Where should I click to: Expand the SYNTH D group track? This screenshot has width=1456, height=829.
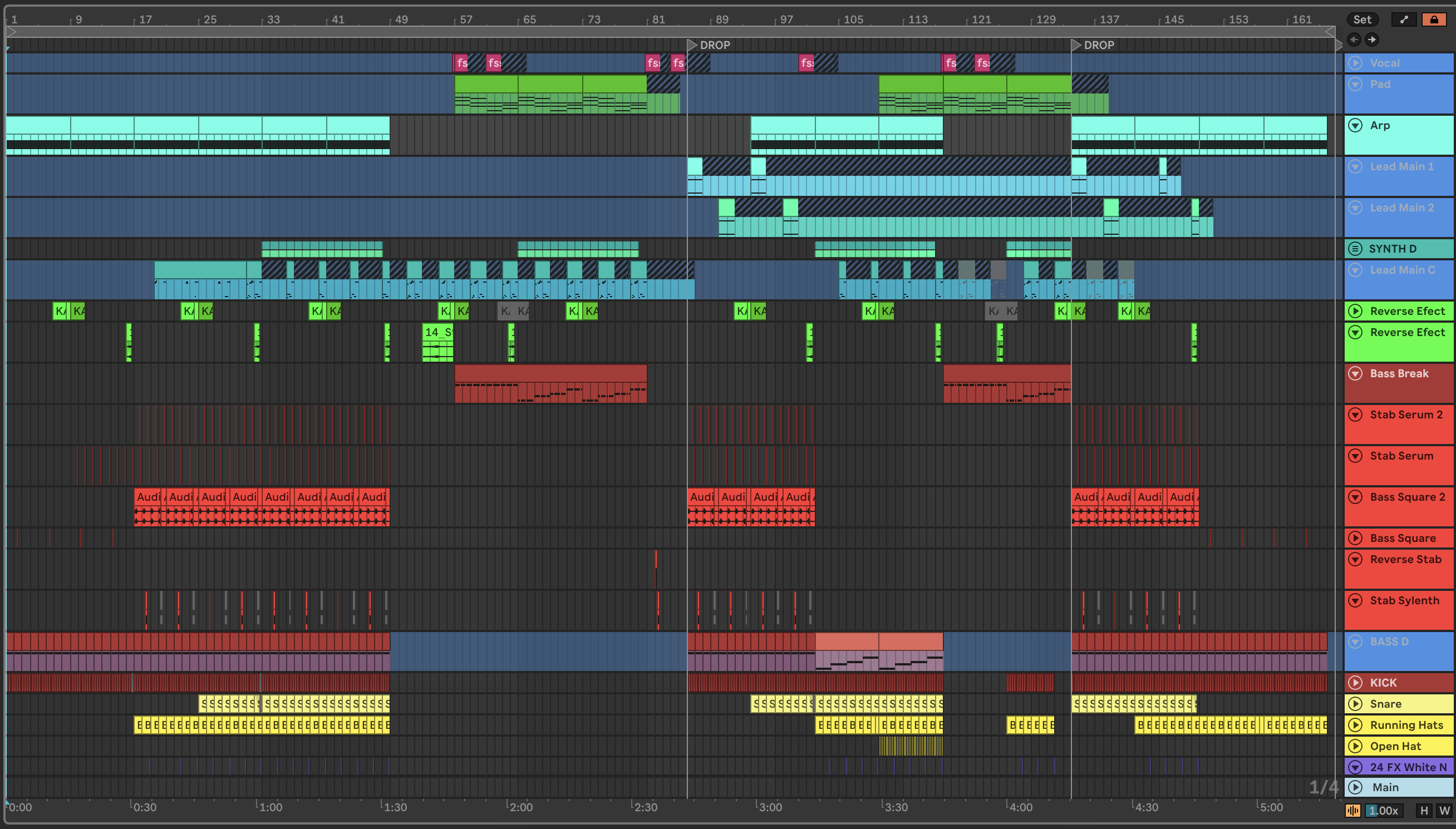[1355, 249]
